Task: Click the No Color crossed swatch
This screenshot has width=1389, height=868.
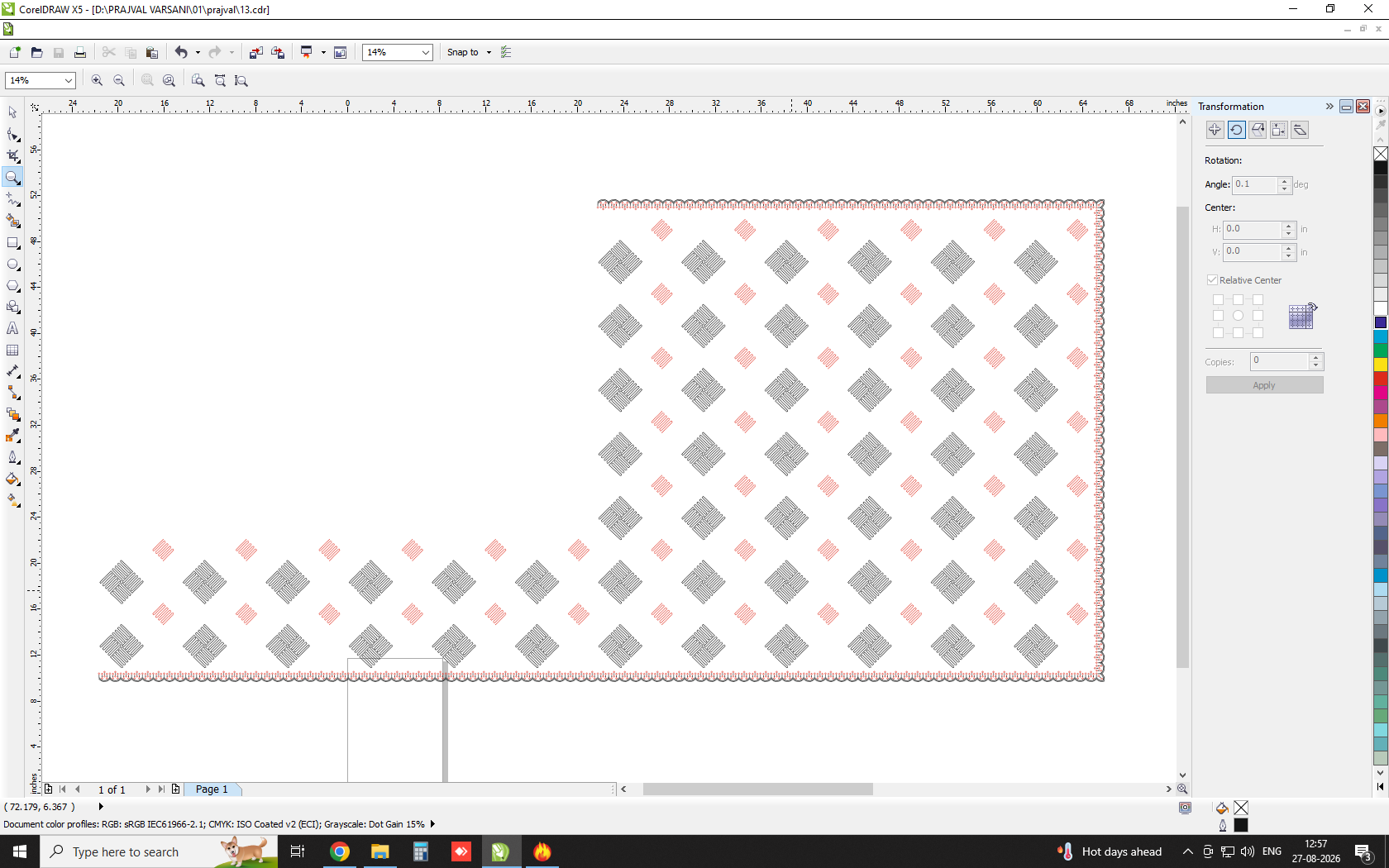Action: (x=1381, y=154)
